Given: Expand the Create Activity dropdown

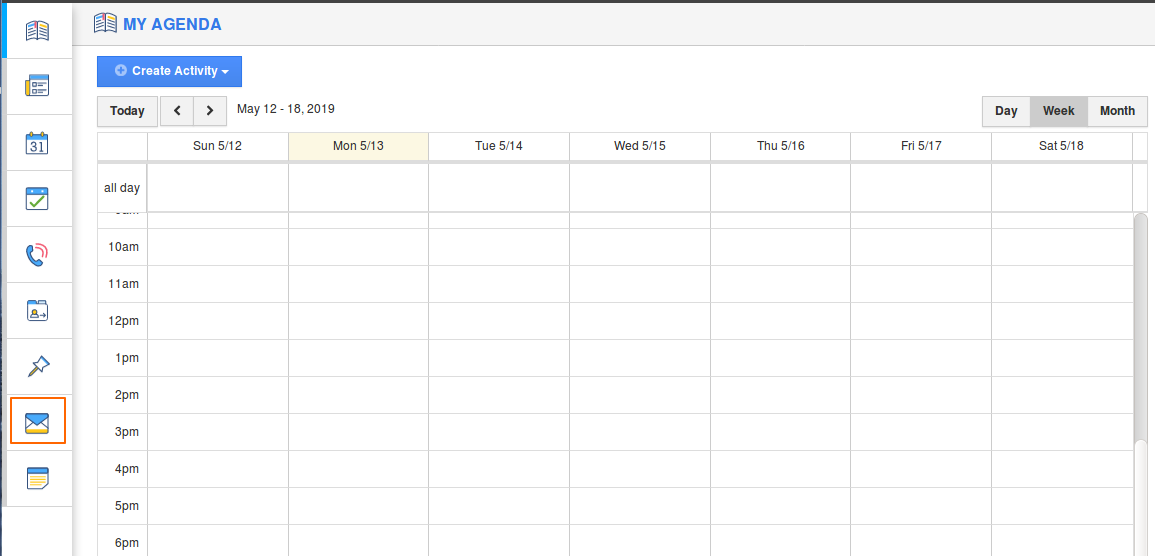Looking at the screenshot, I should [x=169, y=71].
